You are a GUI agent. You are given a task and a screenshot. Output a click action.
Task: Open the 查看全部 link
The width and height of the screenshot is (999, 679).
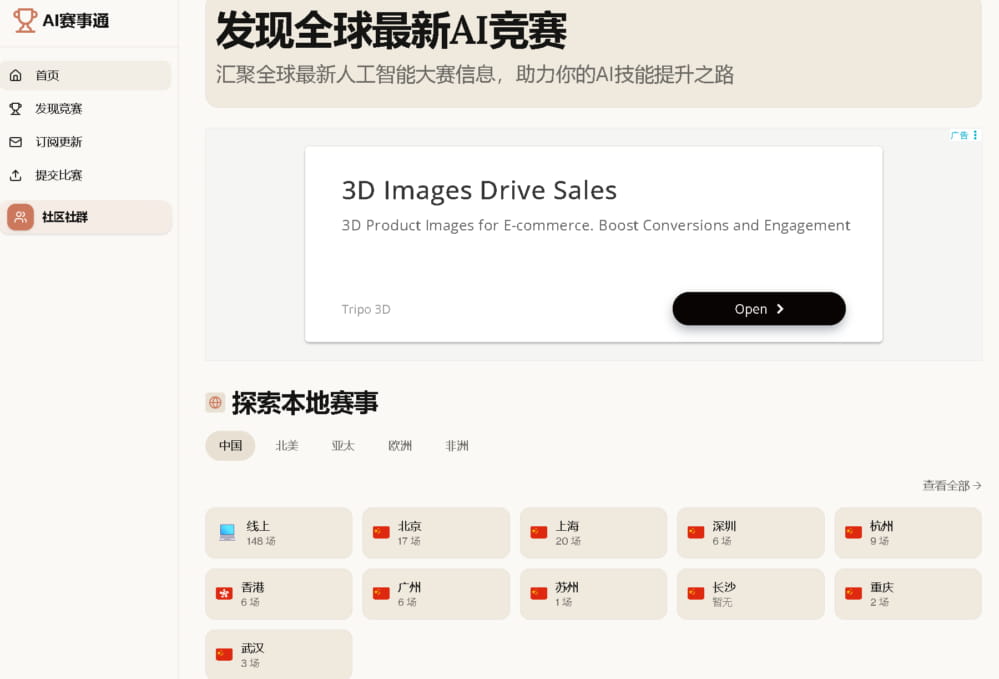click(952, 485)
